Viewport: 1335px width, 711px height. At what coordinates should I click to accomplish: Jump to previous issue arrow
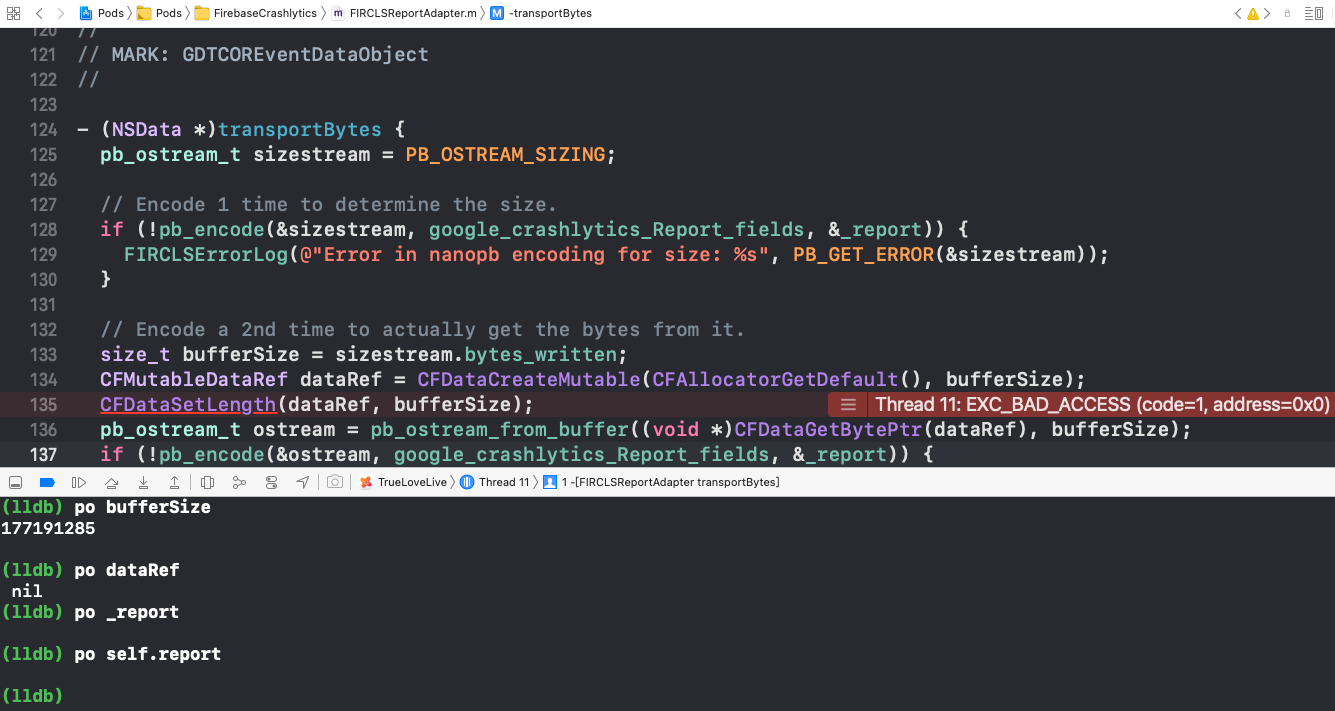pyautogui.click(x=1238, y=13)
